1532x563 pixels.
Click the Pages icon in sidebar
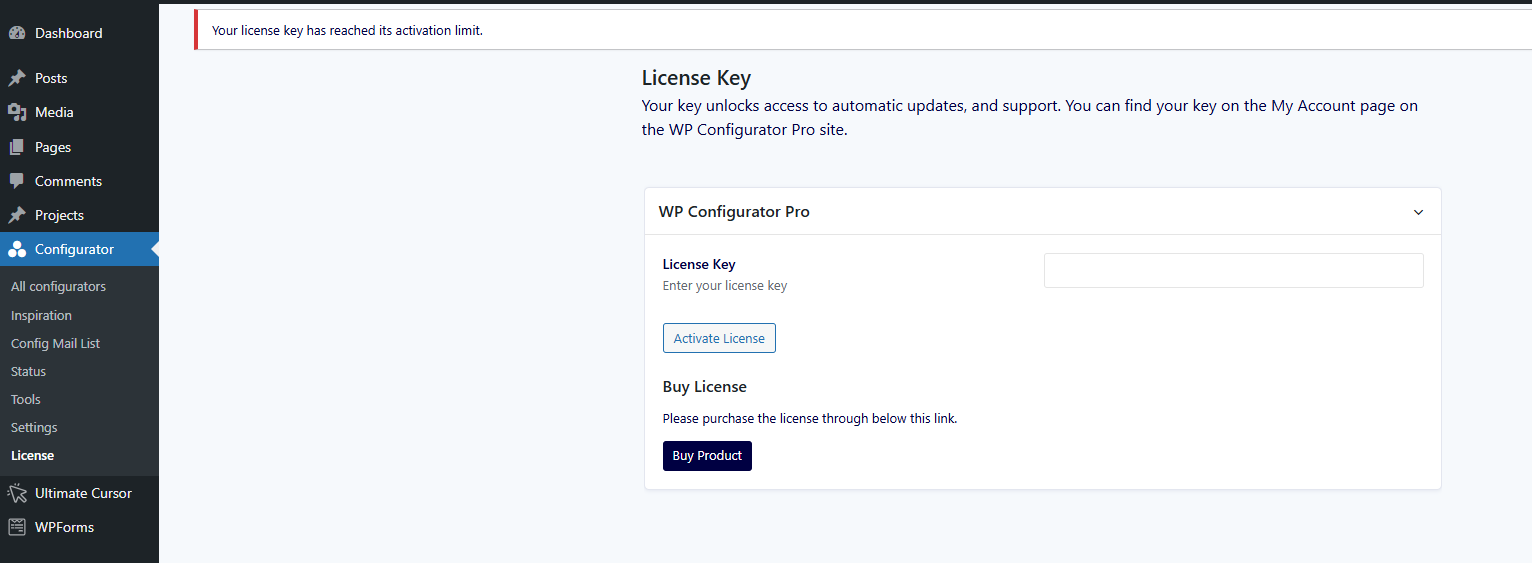click(x=17, y=147)
